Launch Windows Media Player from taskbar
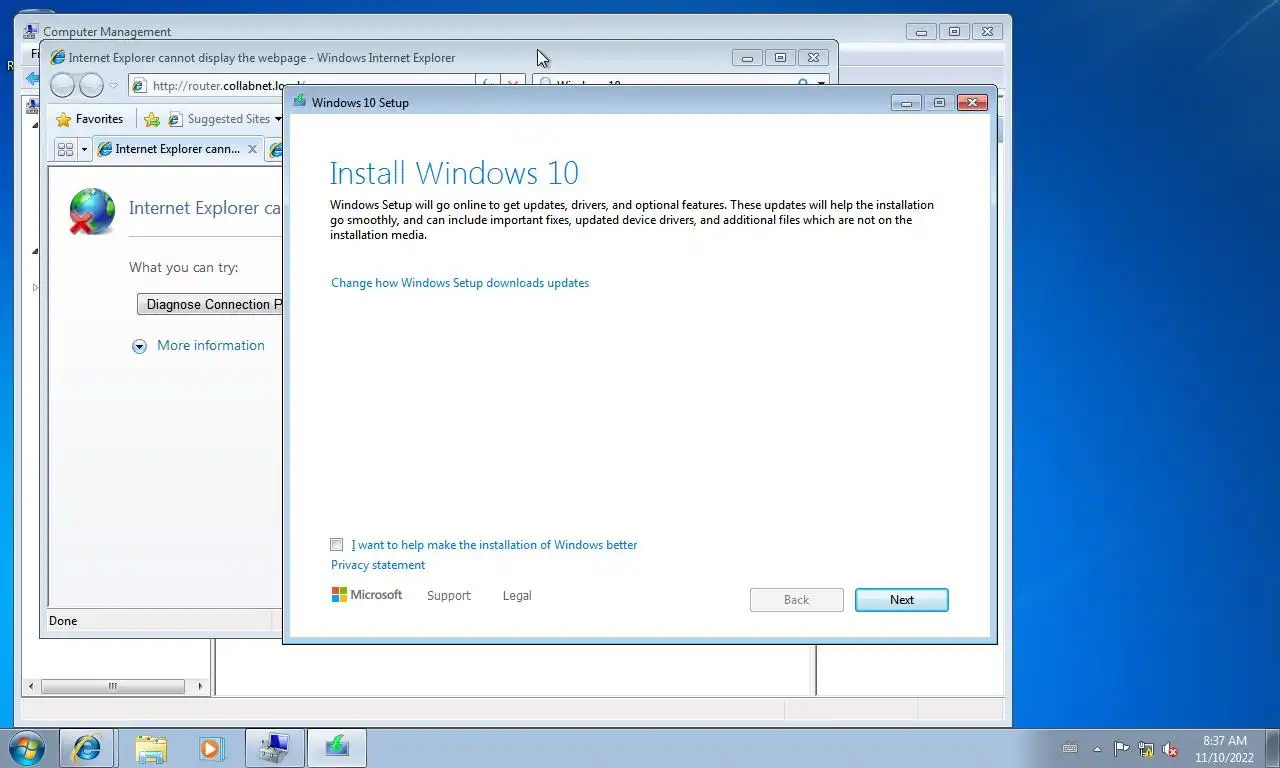Screen dimensions: 1280x768 tap(210, 747)
